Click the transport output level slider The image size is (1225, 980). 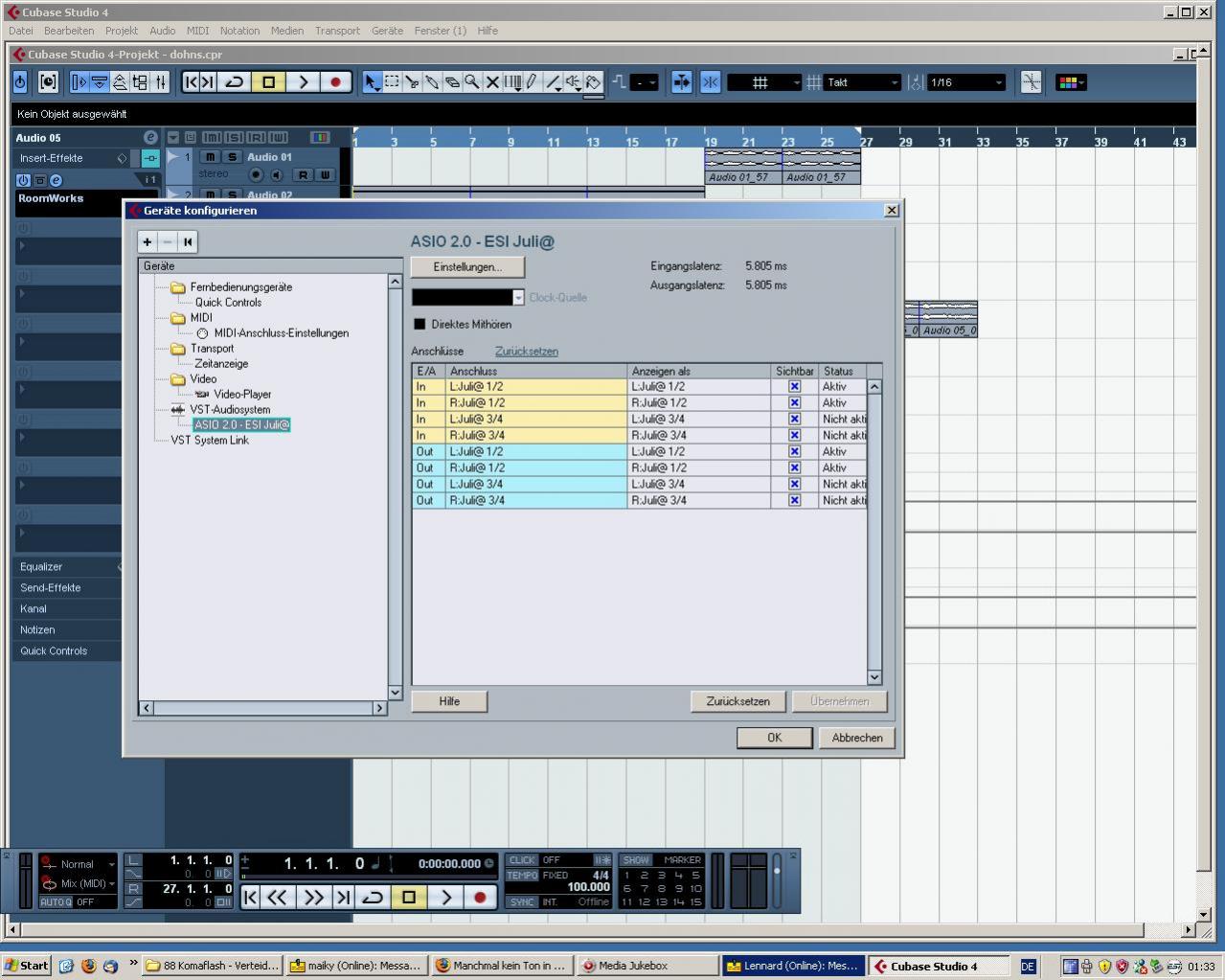(x=777, y=879)
